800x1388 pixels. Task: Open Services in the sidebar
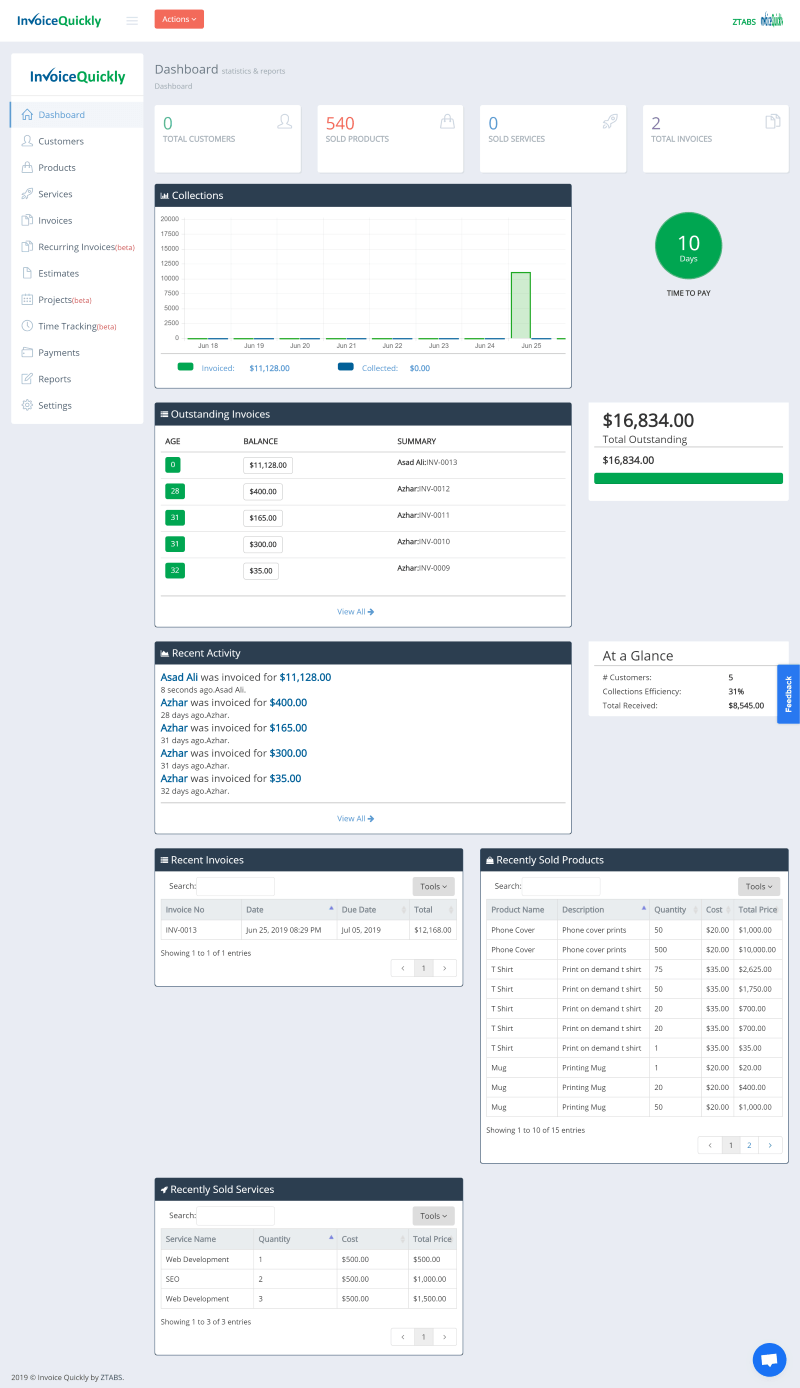[77, 194]
